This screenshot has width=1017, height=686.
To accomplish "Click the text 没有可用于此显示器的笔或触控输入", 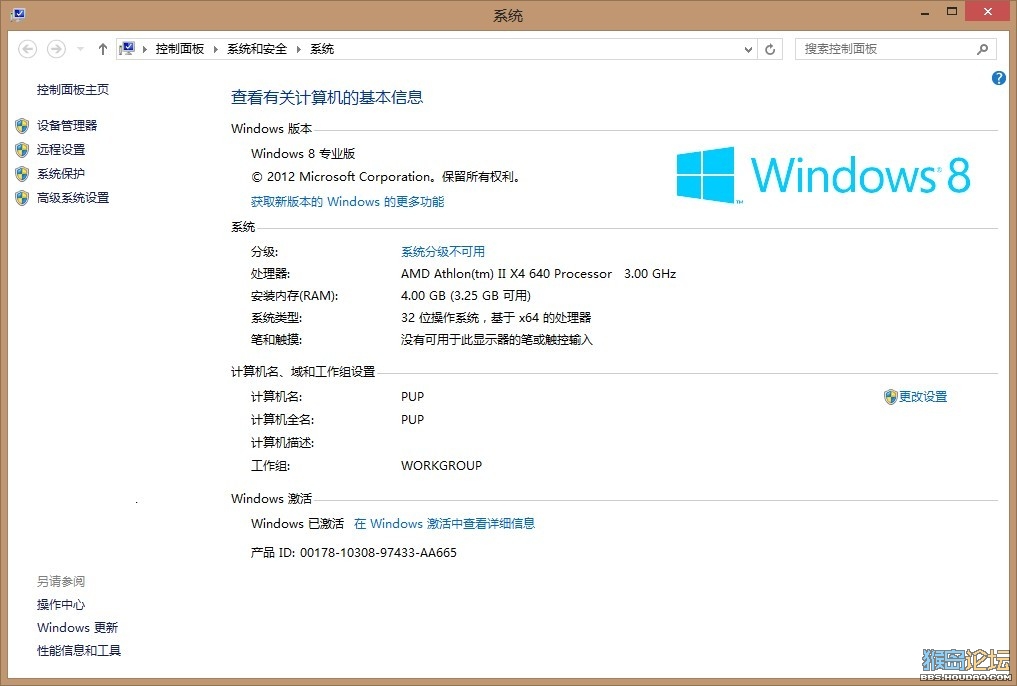I will point(497,340).
